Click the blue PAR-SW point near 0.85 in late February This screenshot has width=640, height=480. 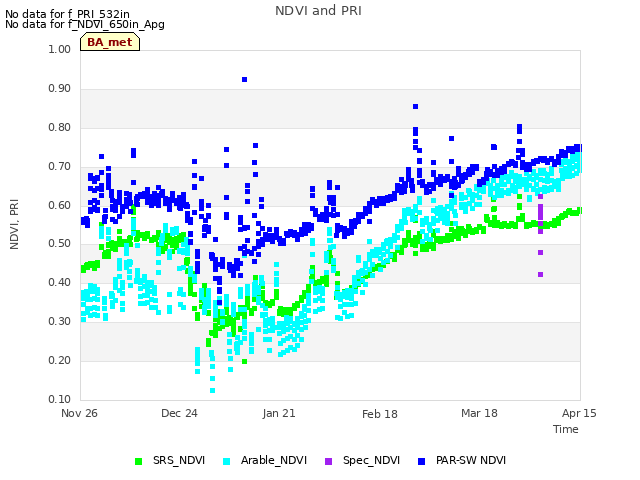coord(416,107)
